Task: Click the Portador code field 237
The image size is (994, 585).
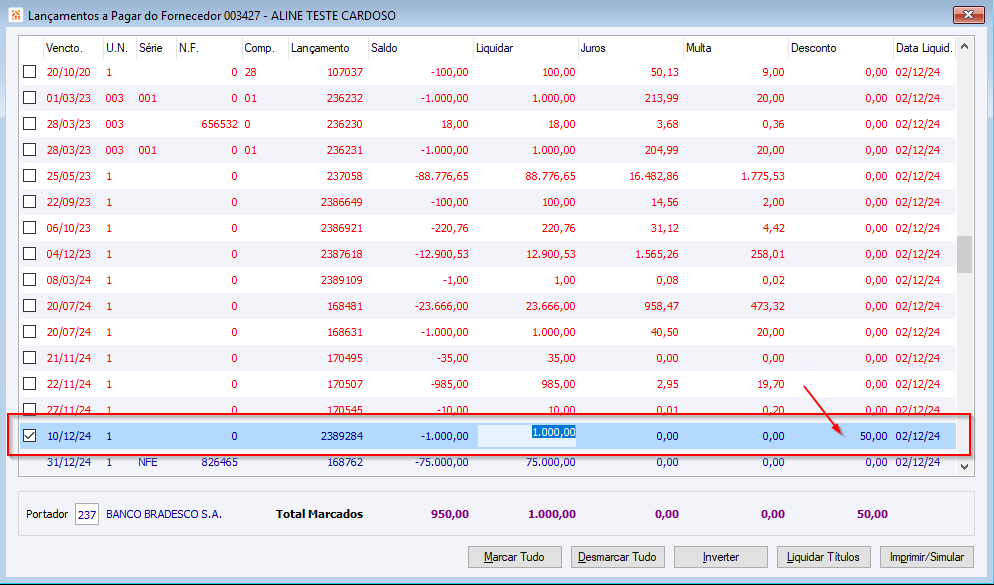Action: pos(87,515)
